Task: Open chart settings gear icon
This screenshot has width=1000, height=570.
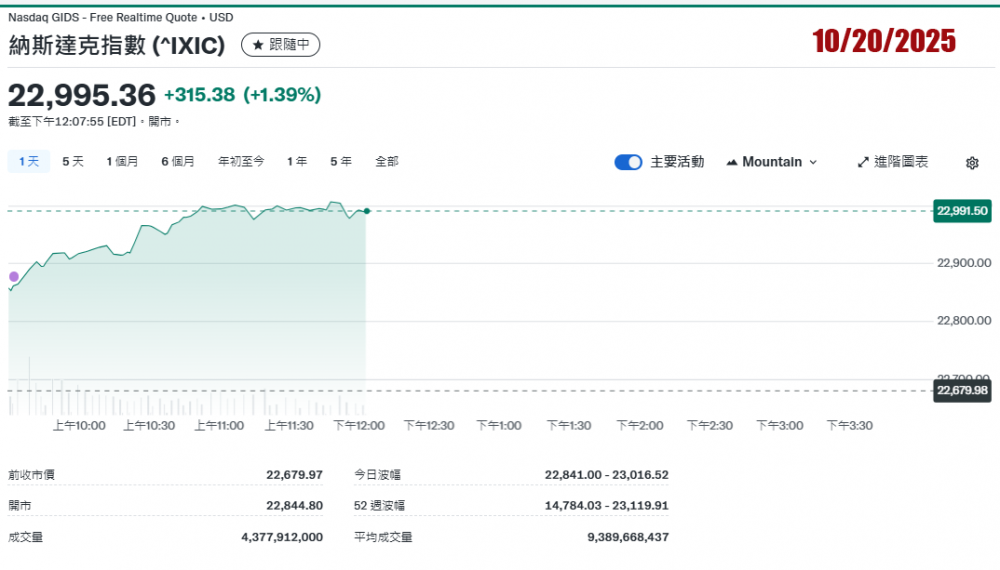Action: [x=972, y=163]
